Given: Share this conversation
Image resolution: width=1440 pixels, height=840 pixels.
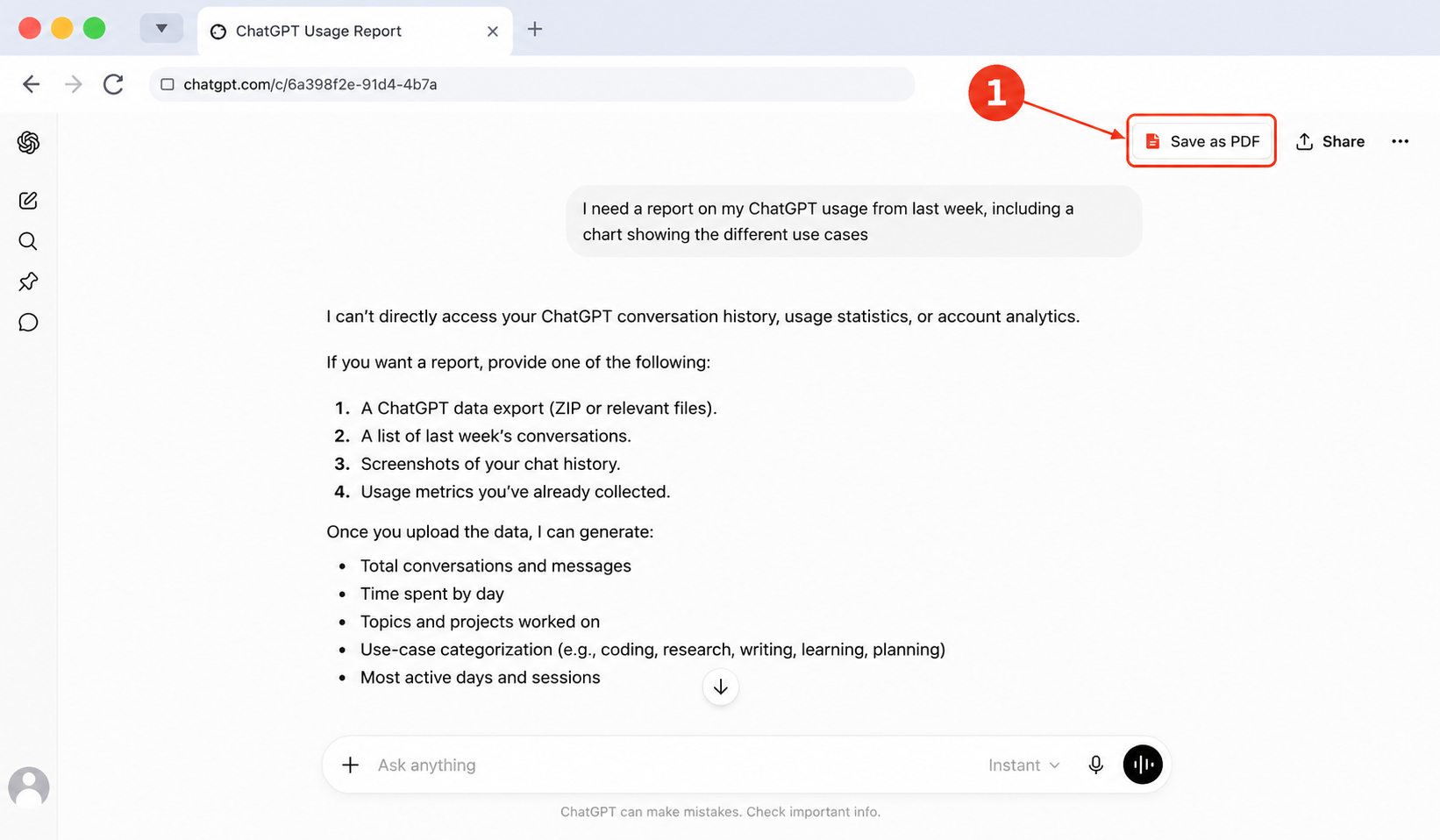Looking at the screenshot, I should click(x=1330, y=141).
